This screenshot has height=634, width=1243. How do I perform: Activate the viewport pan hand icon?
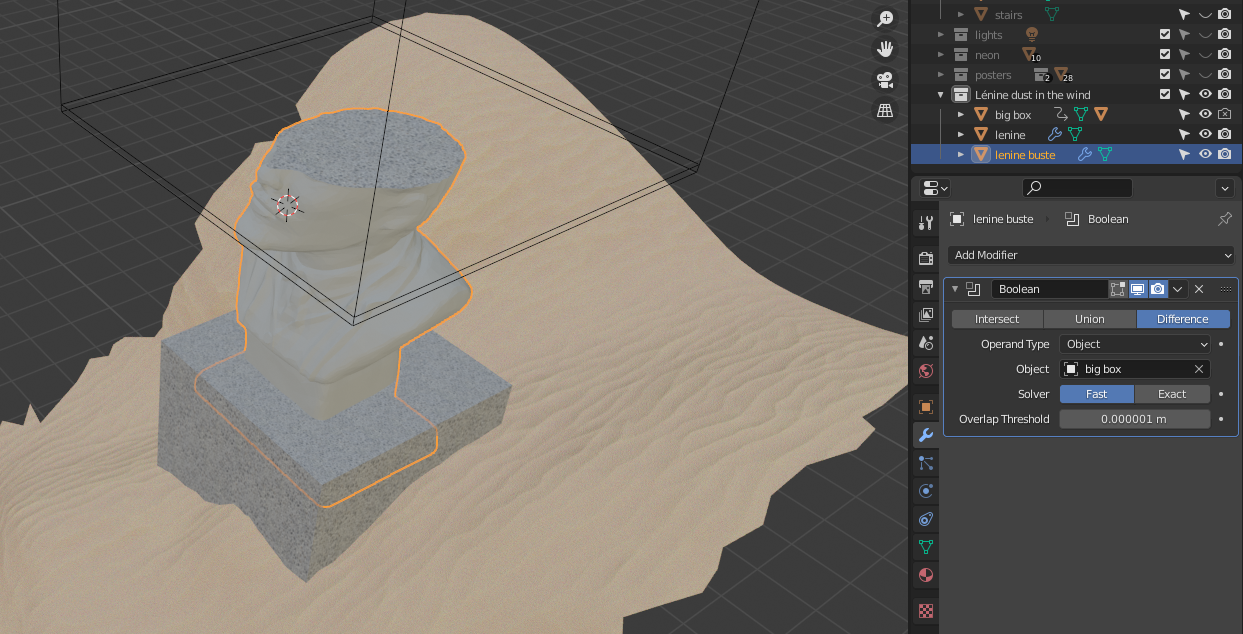pyautogui.click(x=885, y=49)
